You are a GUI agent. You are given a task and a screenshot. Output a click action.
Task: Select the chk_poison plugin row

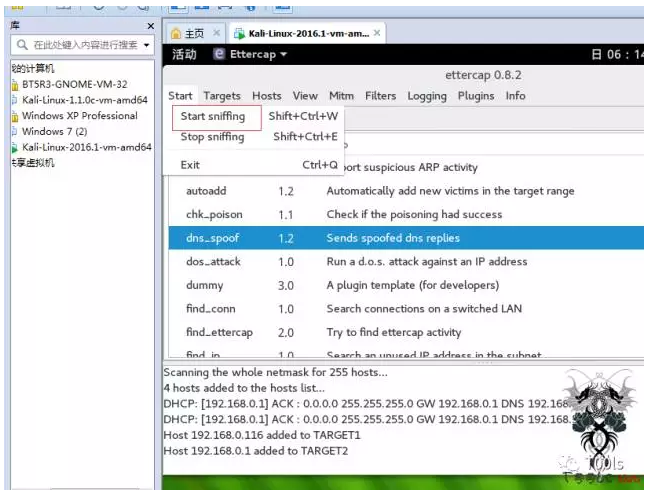coord(406,215)
